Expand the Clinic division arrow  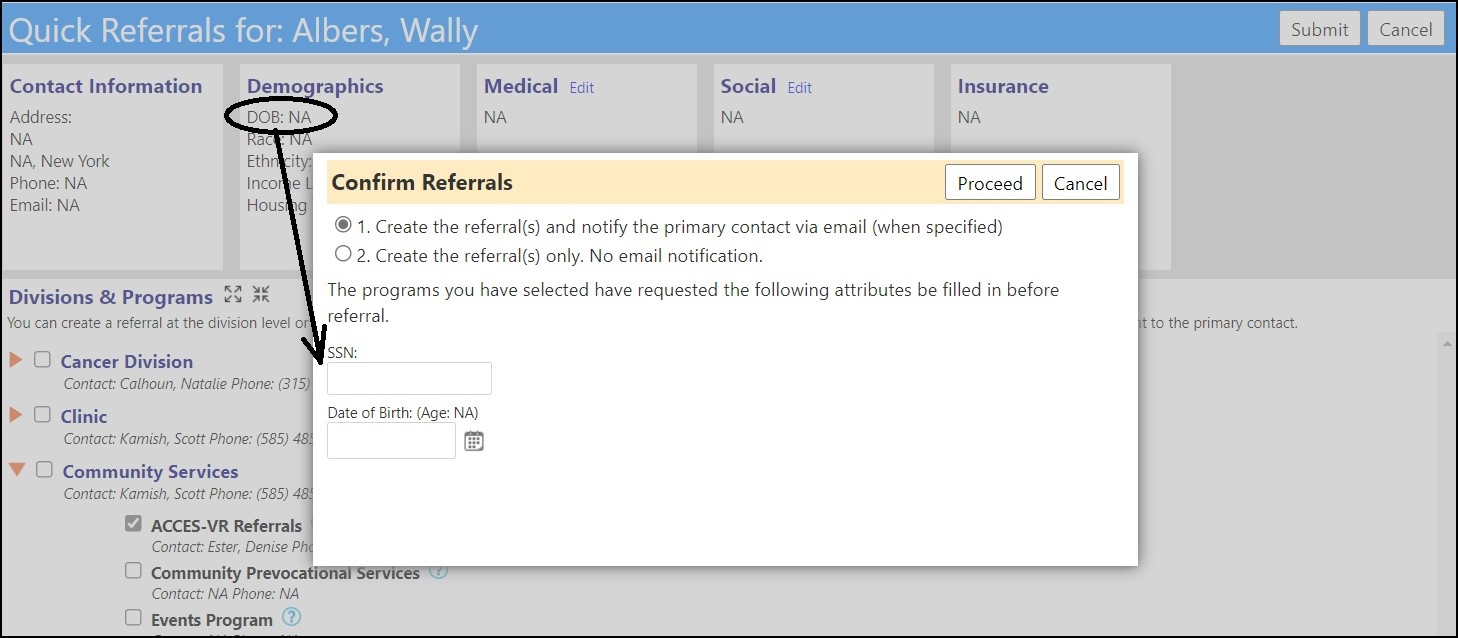pos(16,414)
